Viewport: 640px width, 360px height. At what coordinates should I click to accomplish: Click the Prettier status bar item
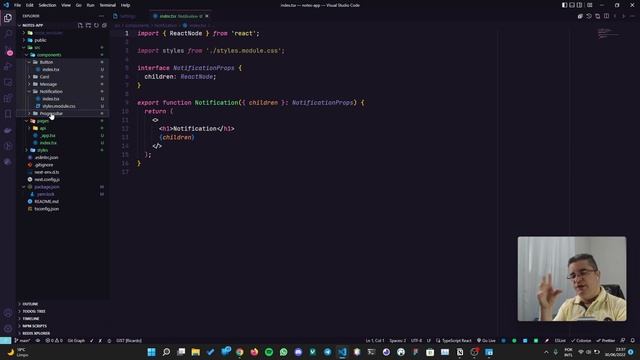(605, 340)
